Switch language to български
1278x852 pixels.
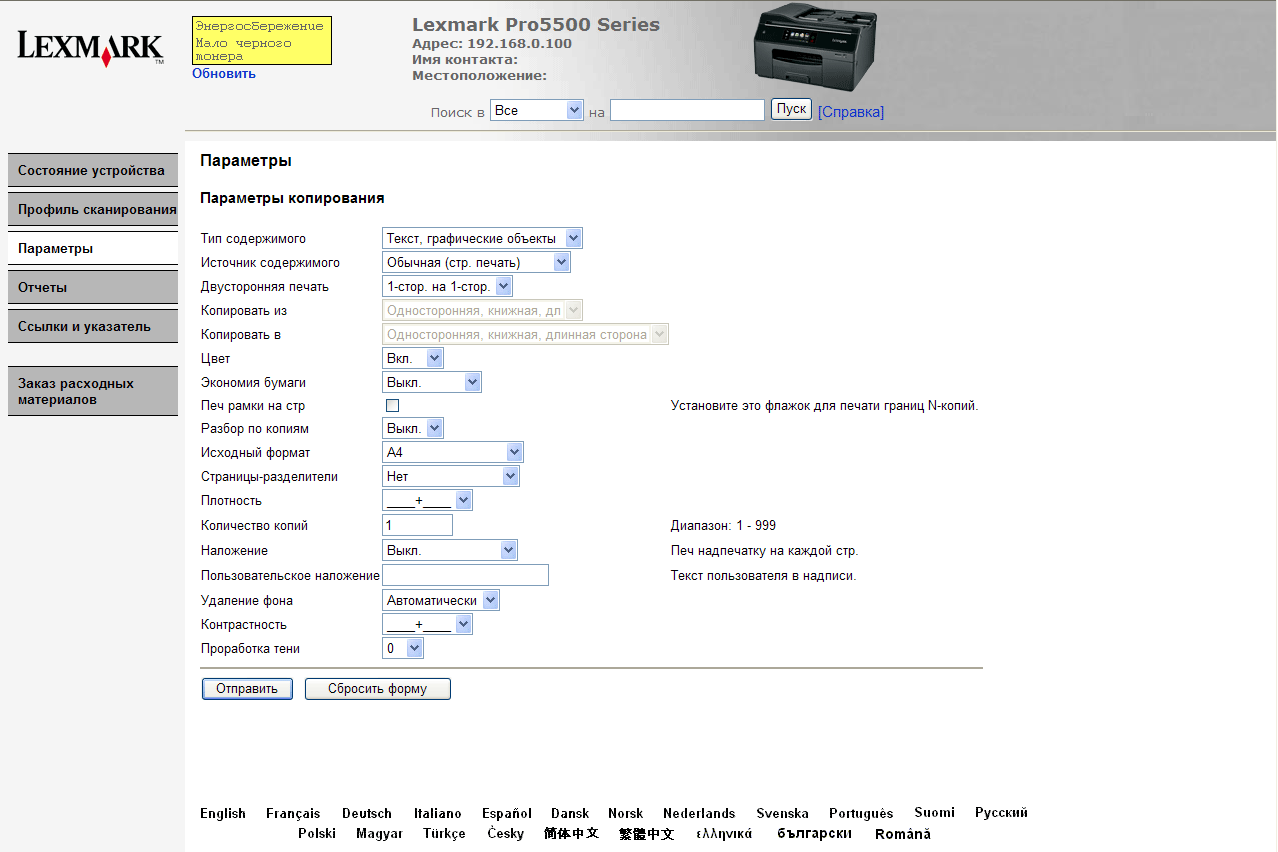pyautogui.click(x=814, y=833)
